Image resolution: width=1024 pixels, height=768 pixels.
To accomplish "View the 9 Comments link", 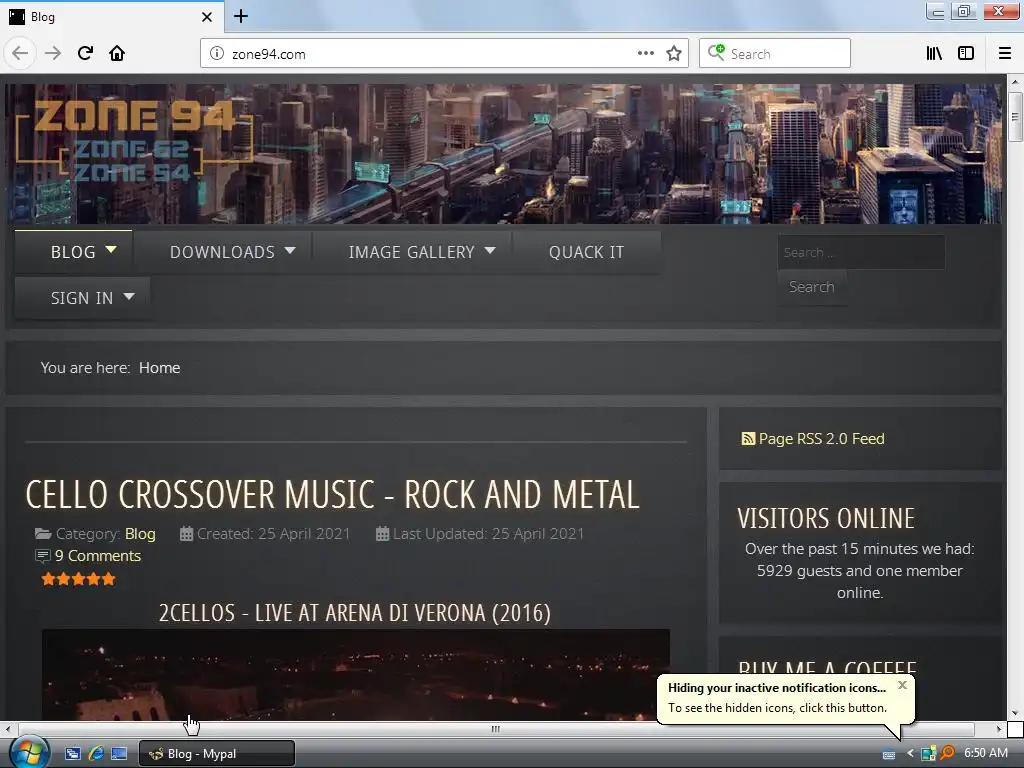I will click(x=98, y=556).
